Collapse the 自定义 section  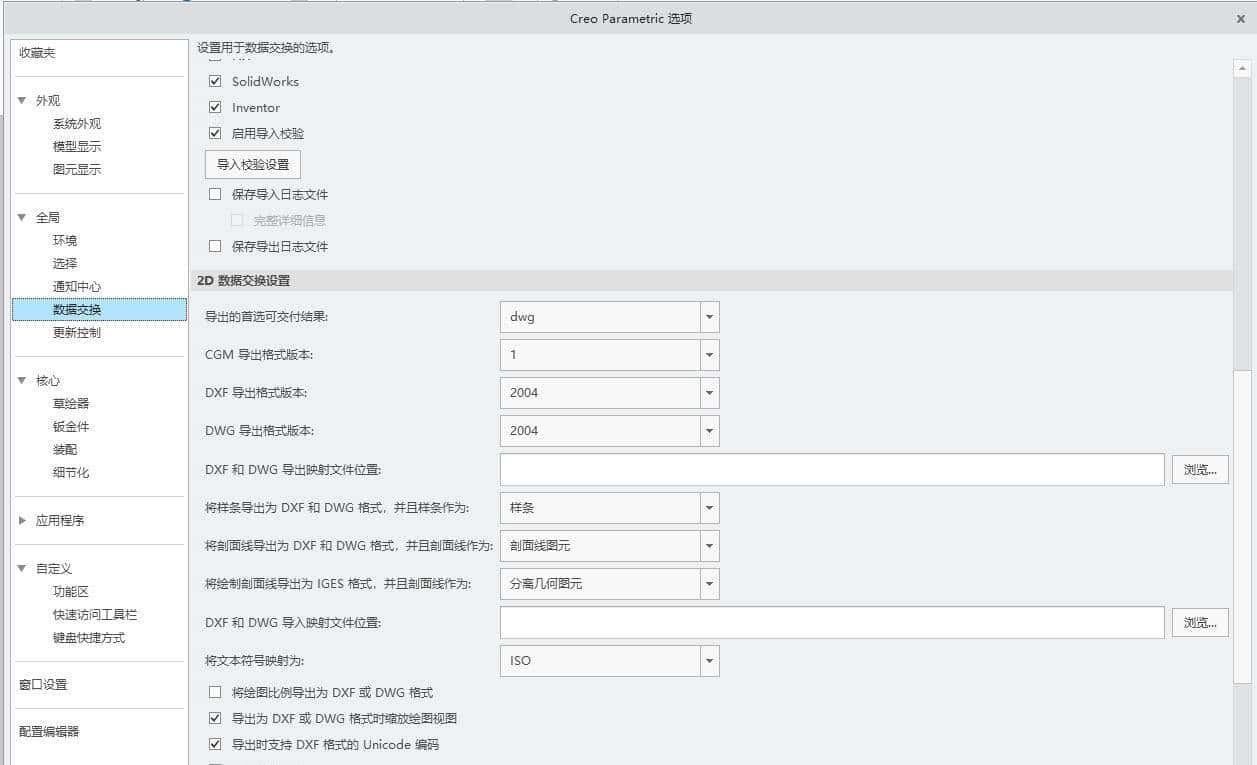[x=21, y=567]
